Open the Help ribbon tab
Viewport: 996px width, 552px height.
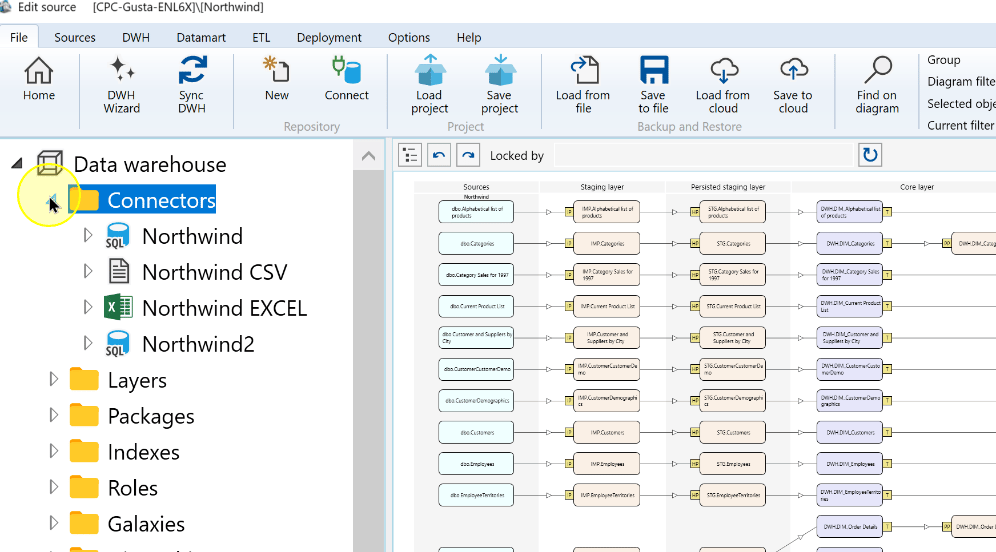point(469,37)
